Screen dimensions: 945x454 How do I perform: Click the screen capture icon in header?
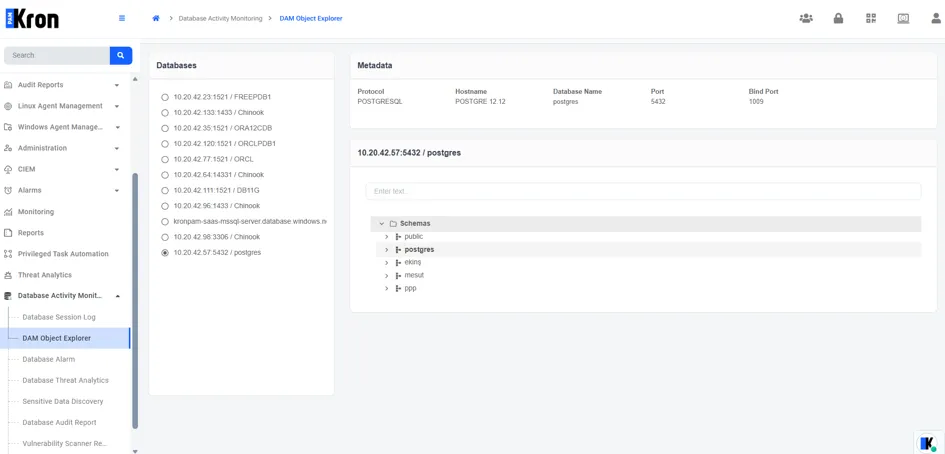tap(903, 18)
